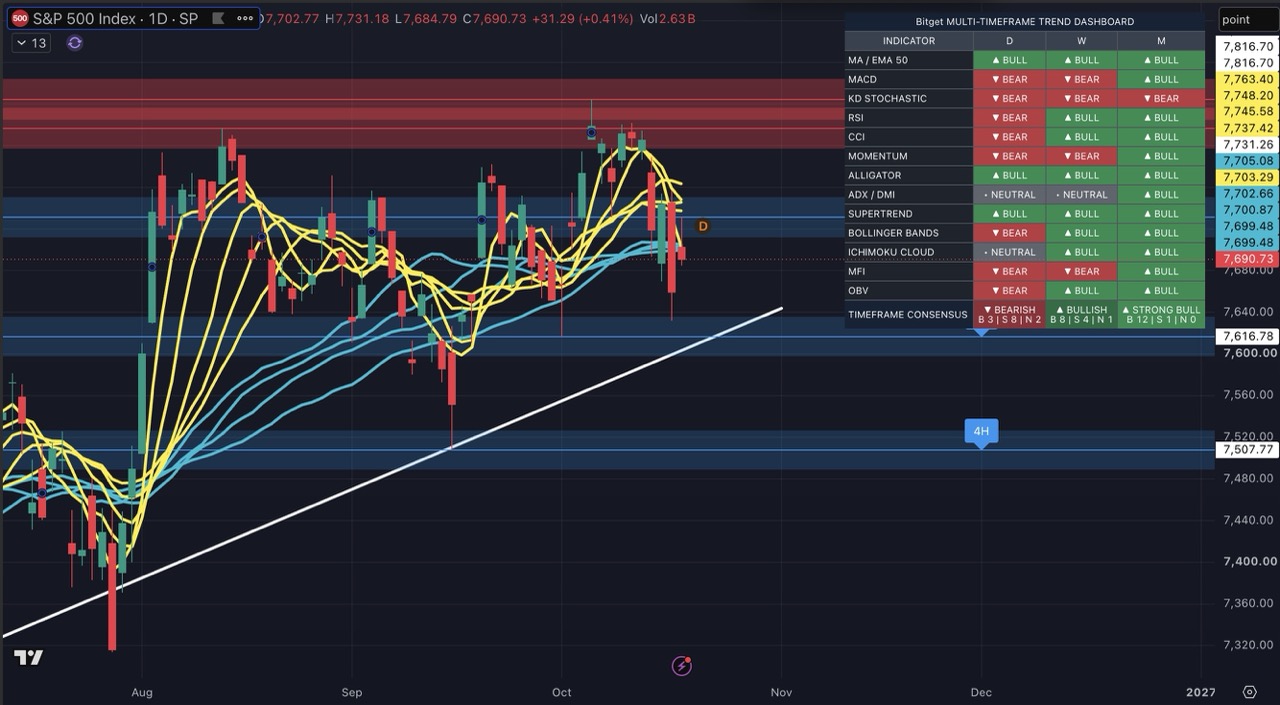Click the S&P 500 red symbol logo
The height and width of the screenshot is (705, 1280).
coord(19,18)
